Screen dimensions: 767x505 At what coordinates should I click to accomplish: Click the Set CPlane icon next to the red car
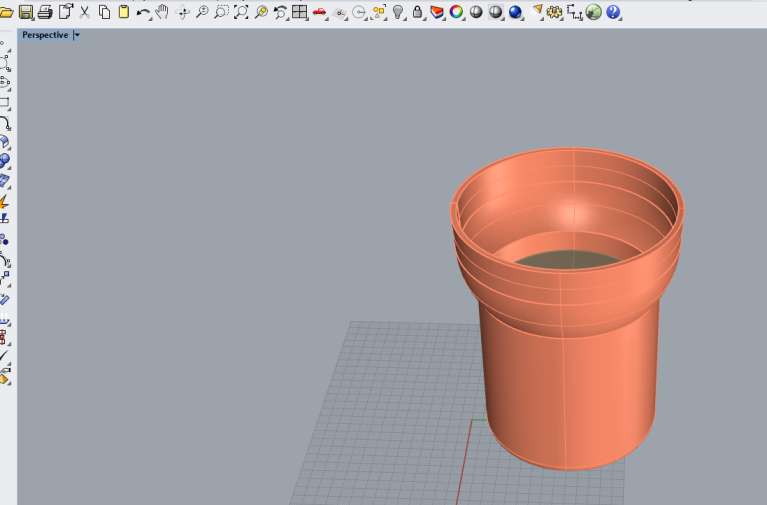[339, 13]
